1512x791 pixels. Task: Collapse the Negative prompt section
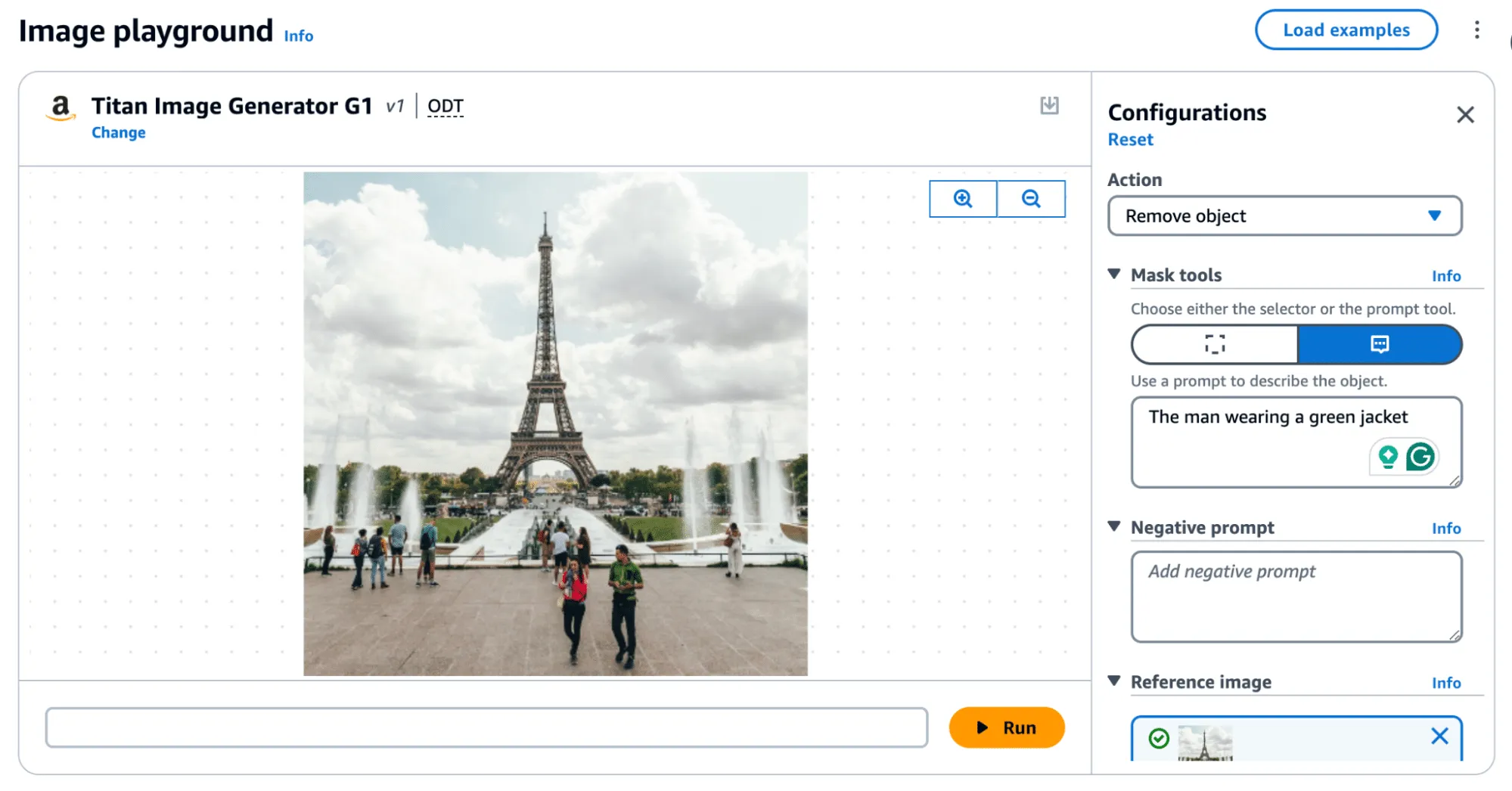pyautogui.click(x=1114, y=527)
